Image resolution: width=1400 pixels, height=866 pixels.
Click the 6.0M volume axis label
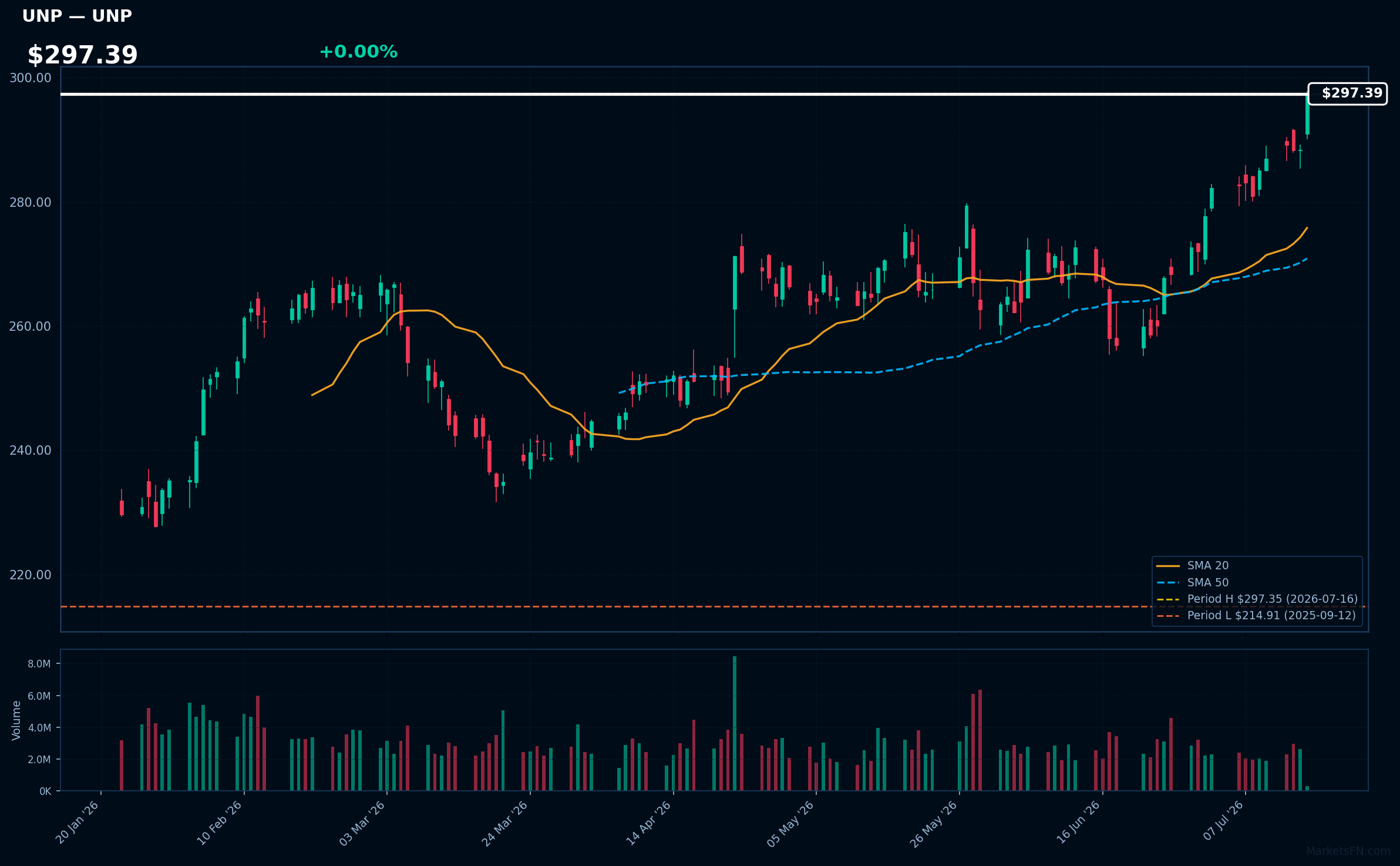click(39, 696)
